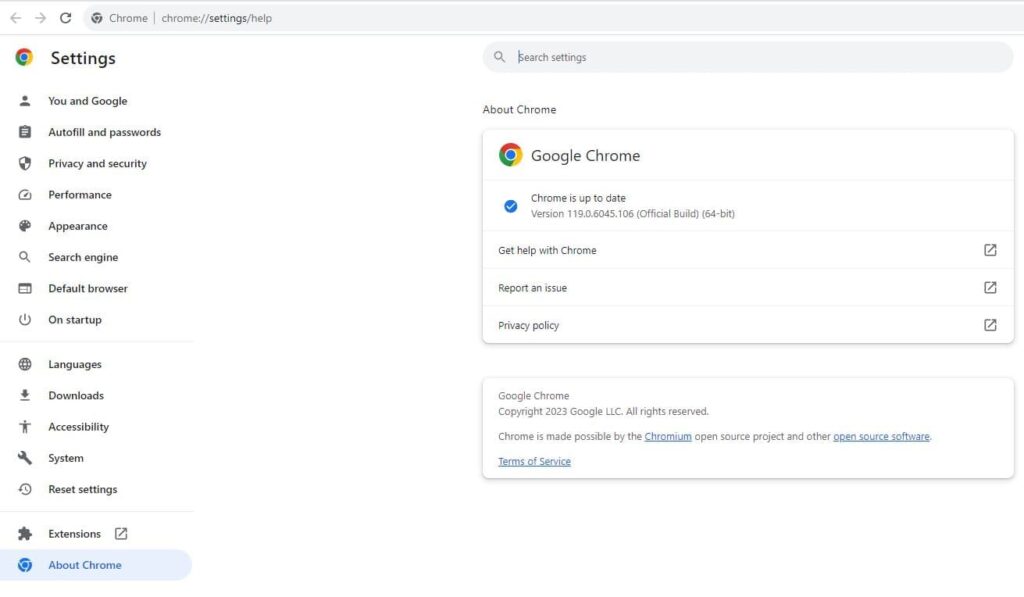Open external link beside Get help with Chrome
This screenshot has width=1024, height=597.
pos(990,250)
